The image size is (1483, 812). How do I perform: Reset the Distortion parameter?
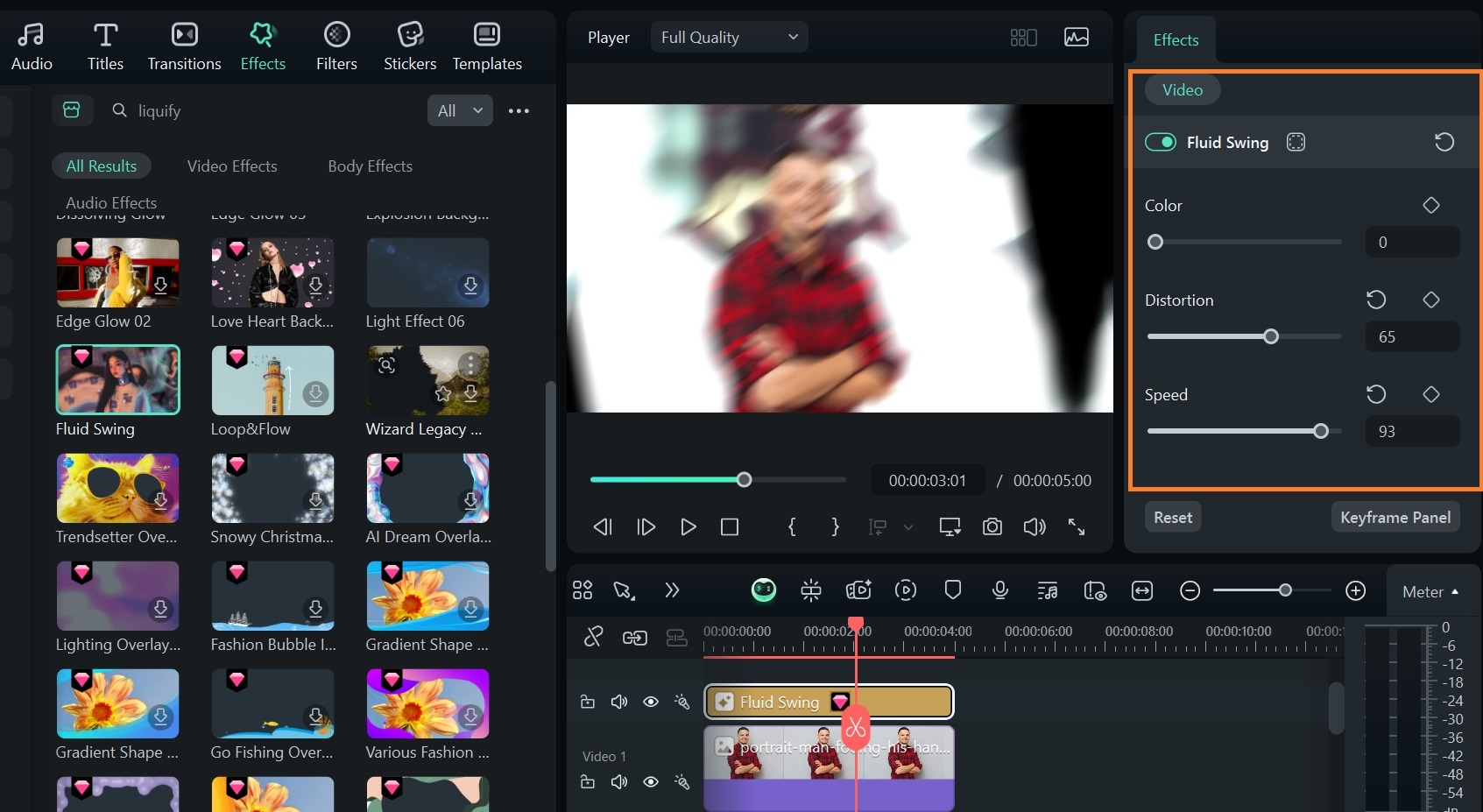point(1376,300)
